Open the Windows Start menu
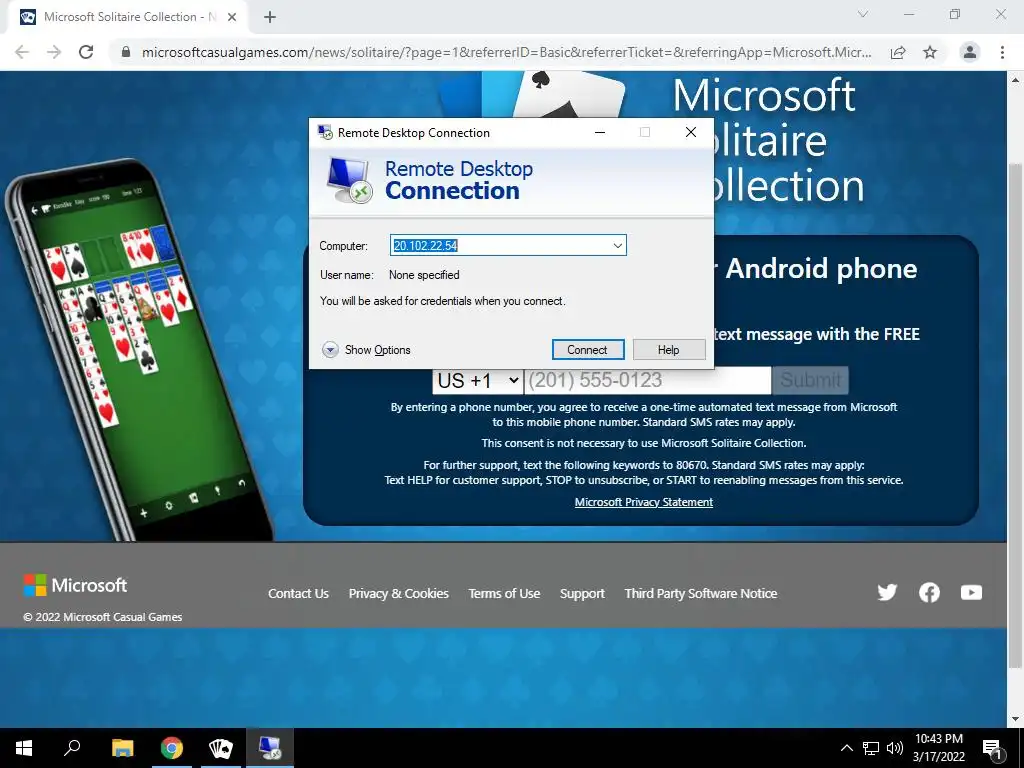The image size is (1024, 768). tap(24, 748)
